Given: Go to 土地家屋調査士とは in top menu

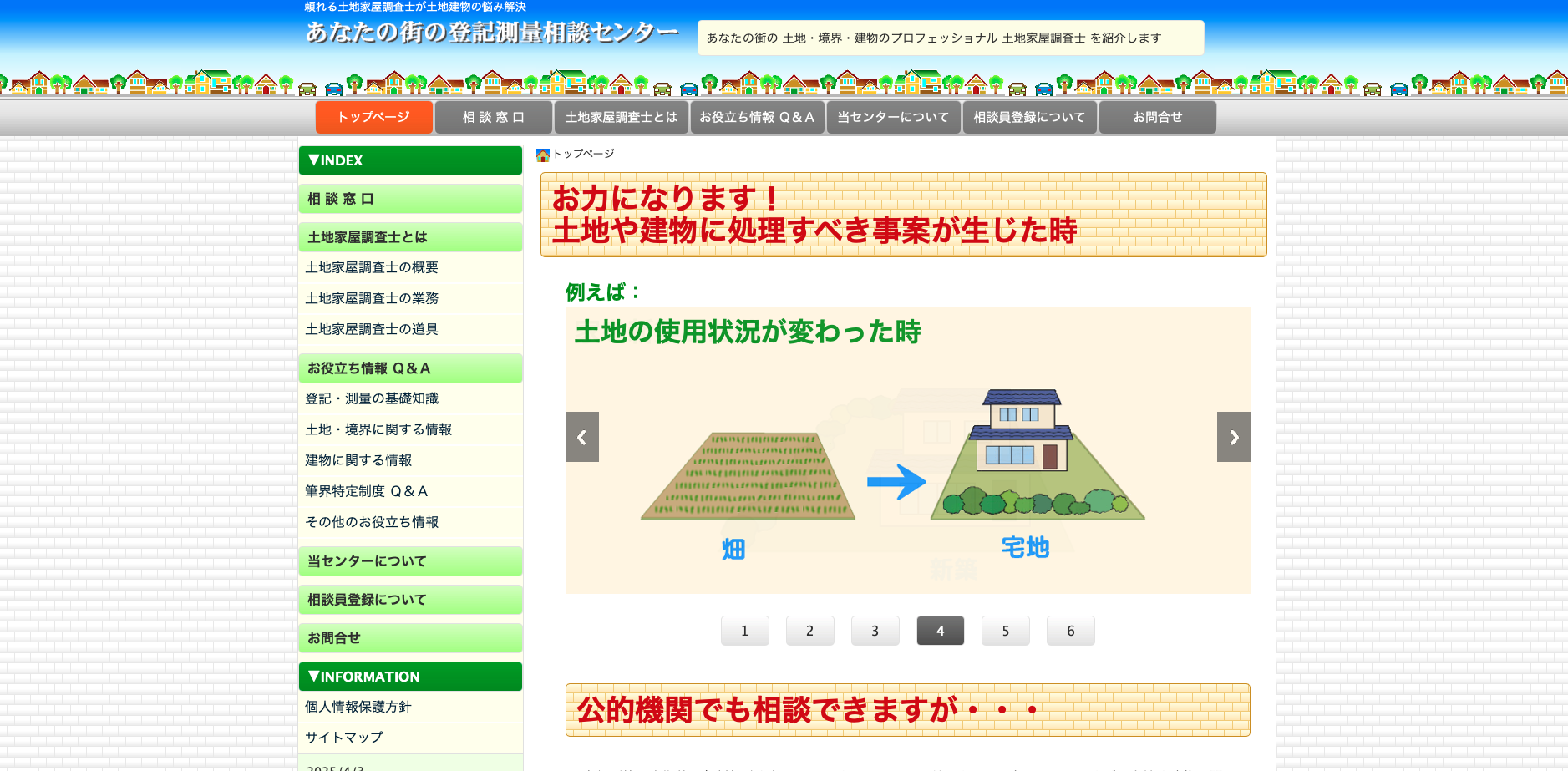Looking at the screenshot, I should 621,117.
